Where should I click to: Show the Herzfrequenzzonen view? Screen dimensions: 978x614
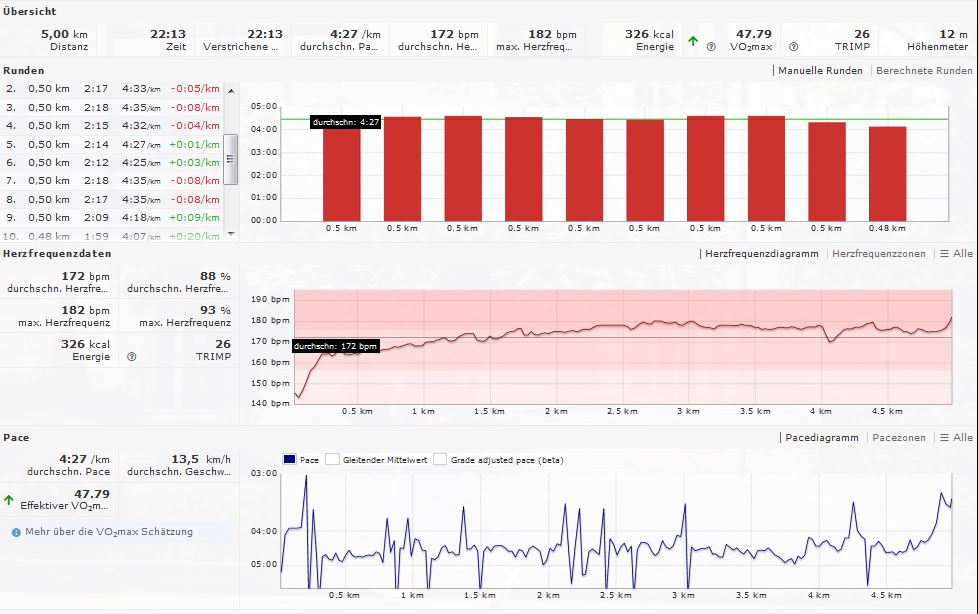[x=879, y=254]
